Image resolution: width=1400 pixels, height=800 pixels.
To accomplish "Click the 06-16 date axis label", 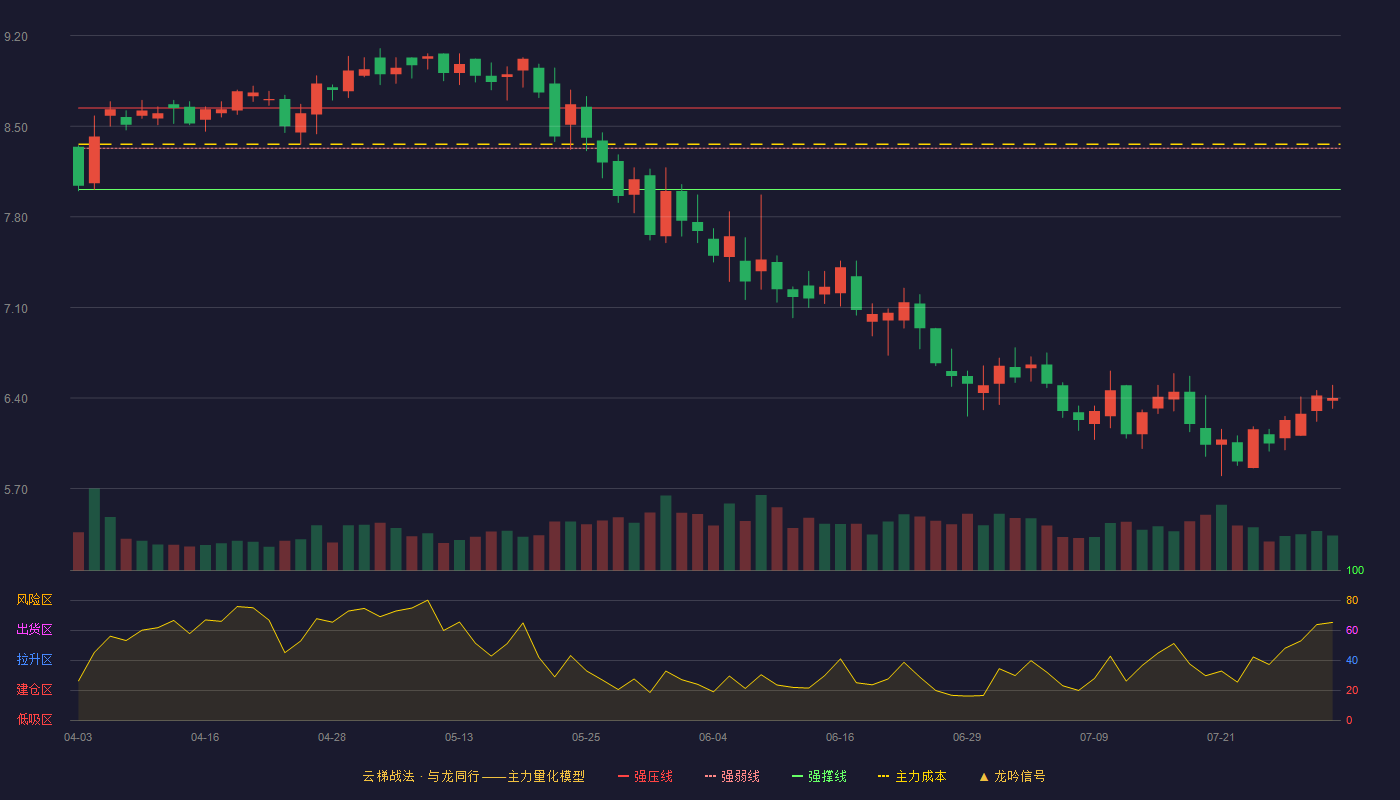I will (x=840, y=737).
